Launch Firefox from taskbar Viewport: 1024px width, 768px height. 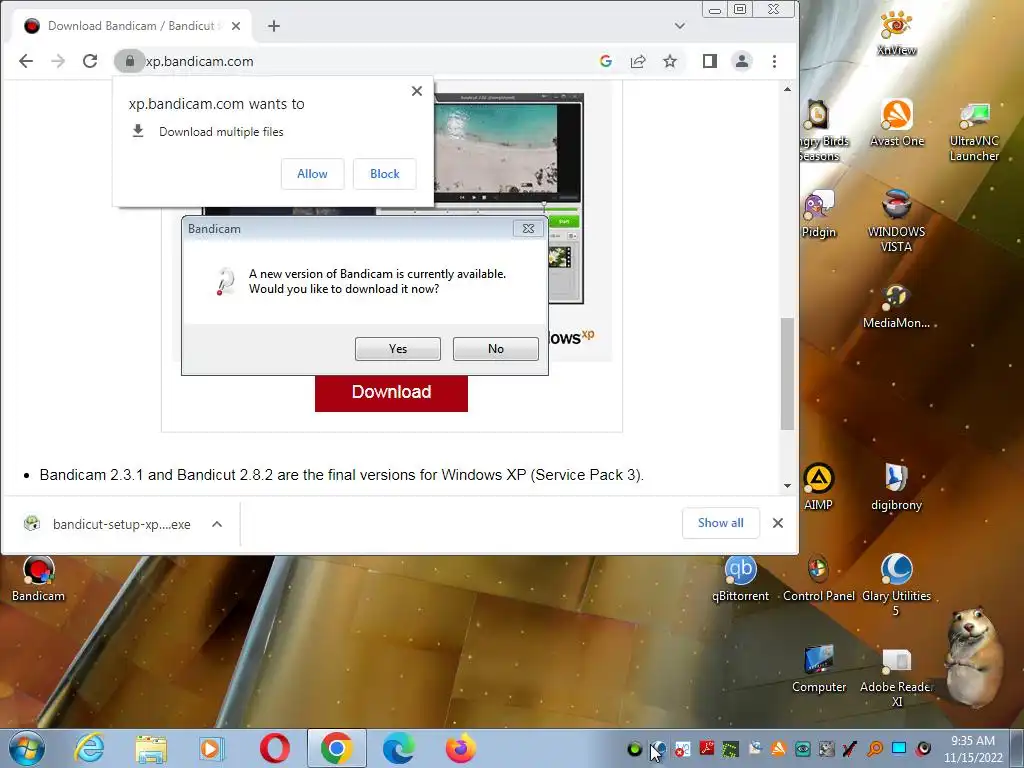coord(460,748)
